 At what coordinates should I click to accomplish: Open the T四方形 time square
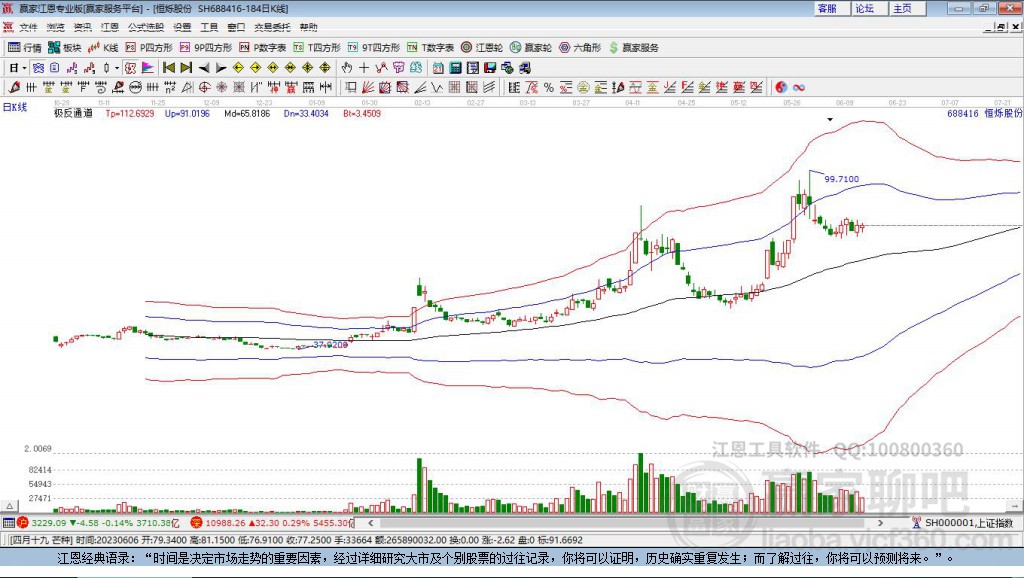pos(317,48)
